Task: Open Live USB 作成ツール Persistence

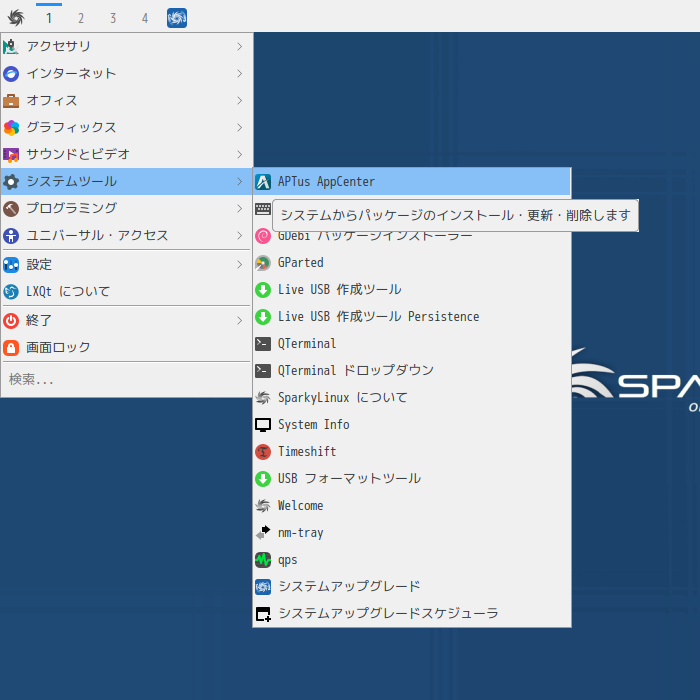Action: [x=412, y=317]
